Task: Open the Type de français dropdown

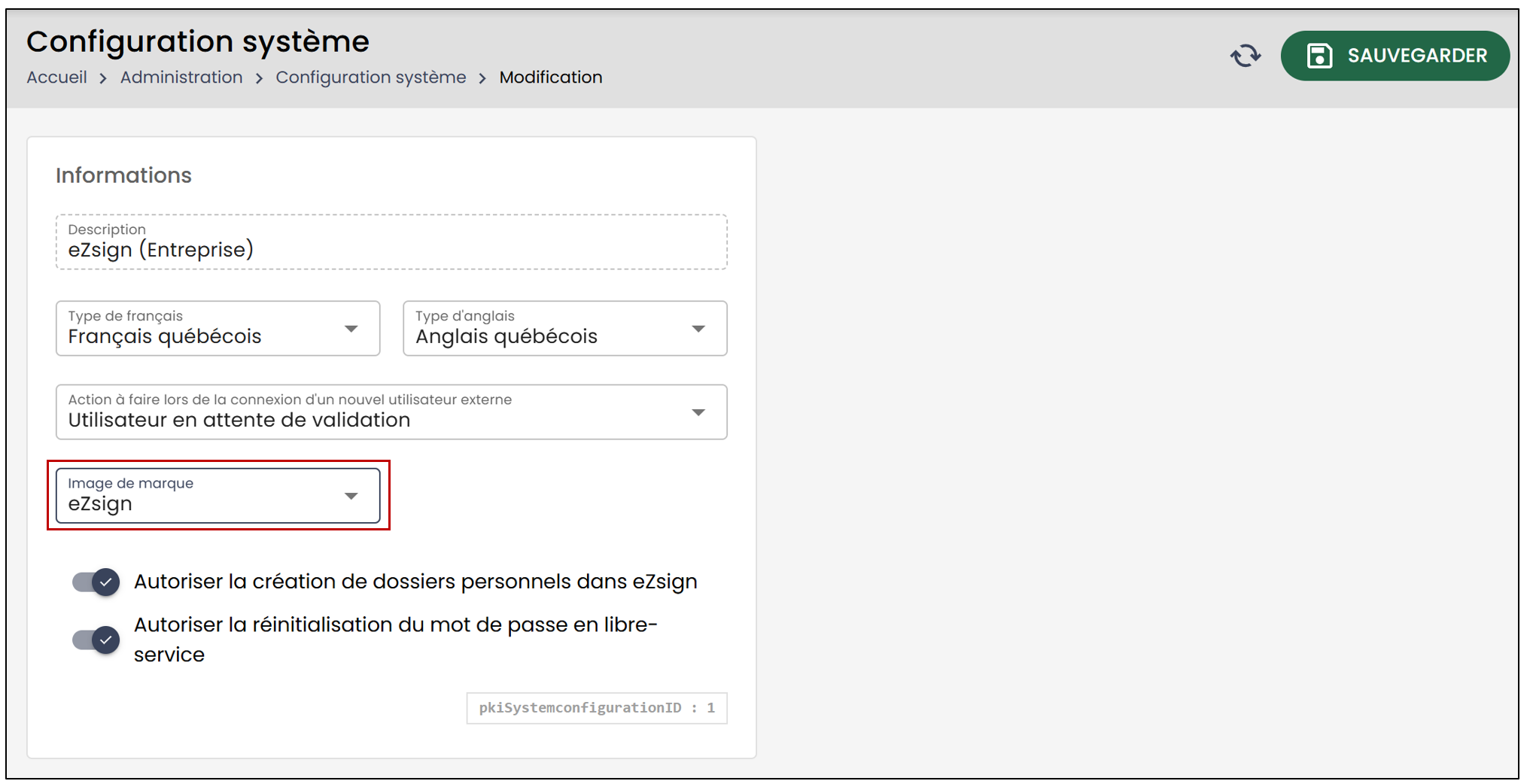Action: (217, 328)
